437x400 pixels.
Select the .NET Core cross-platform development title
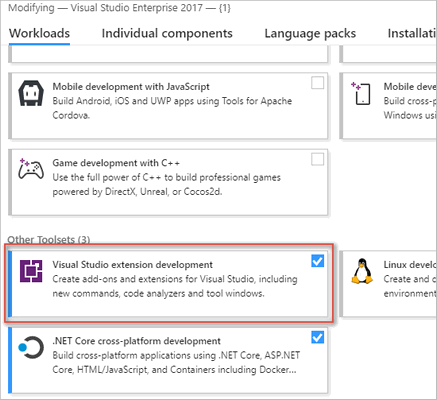coord(136,341)
